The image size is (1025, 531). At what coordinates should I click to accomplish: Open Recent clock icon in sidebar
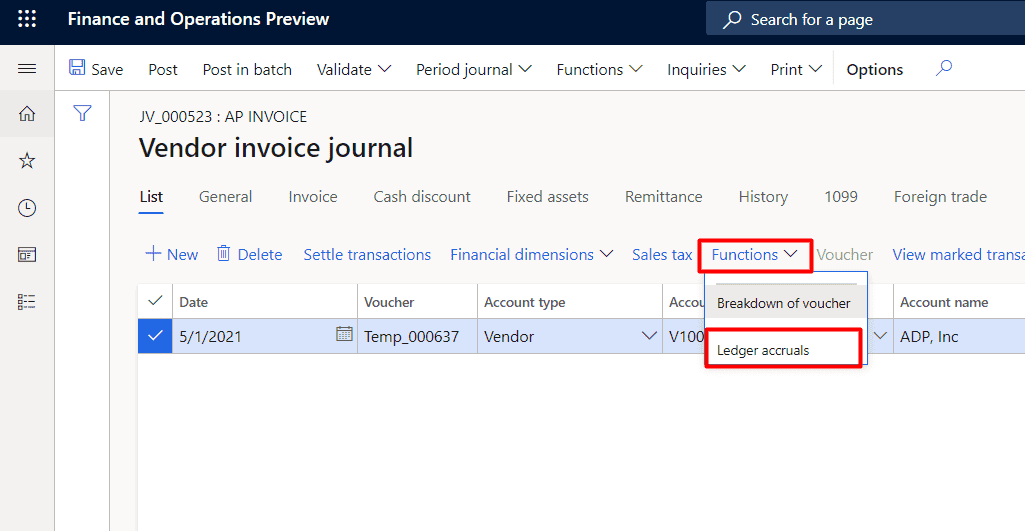(27, 208)
